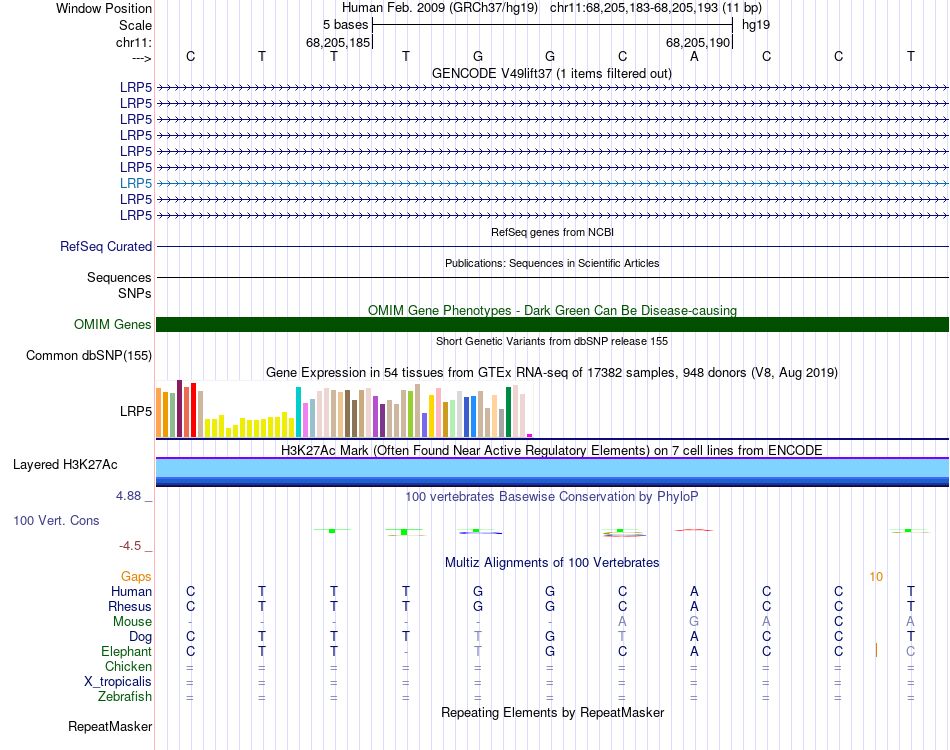Click the dark green GTEx expression bar
This screenshot has height=750, width=950.
point(508,412)
